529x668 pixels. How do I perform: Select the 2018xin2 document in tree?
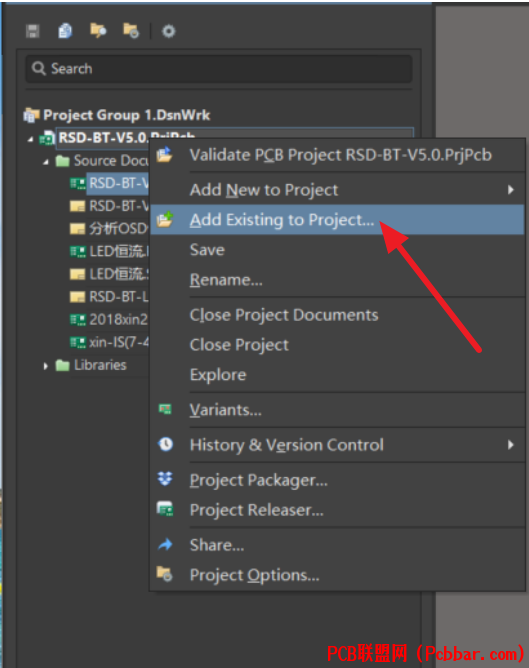click(109, 320)
